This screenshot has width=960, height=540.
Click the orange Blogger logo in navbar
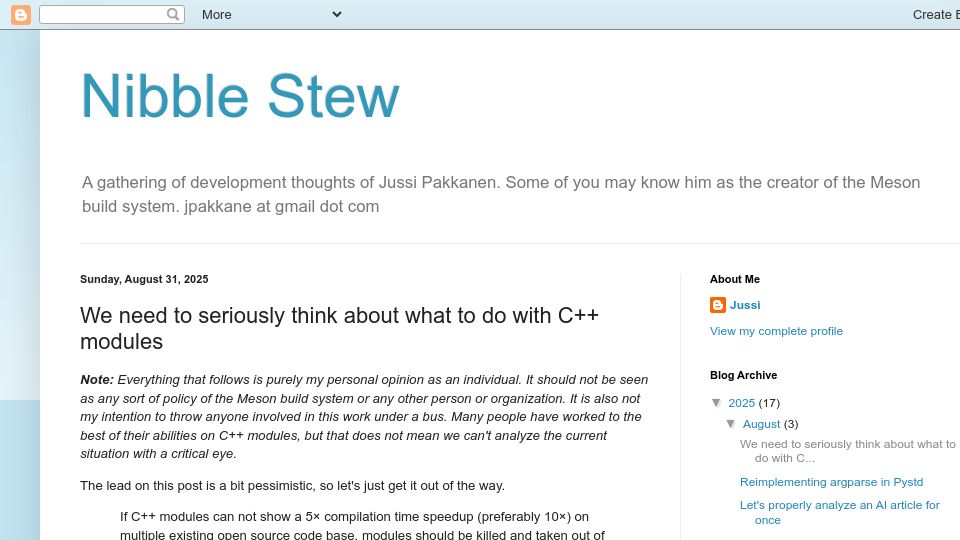pos(21,15)
